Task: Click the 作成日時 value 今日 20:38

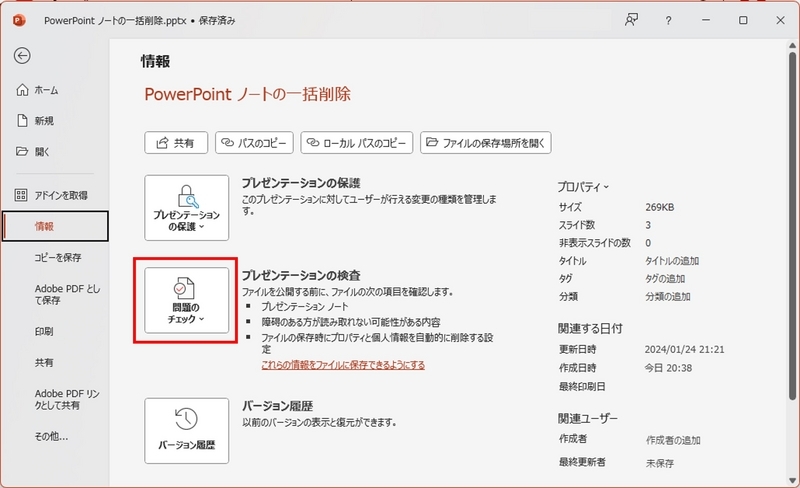Action: [x=668, y=368]
